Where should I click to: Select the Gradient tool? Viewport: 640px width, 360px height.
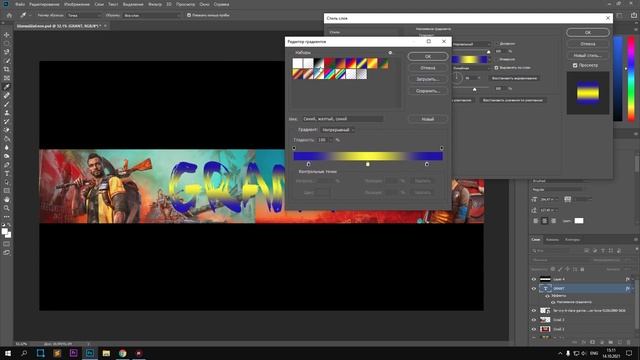click(x=7, y=139)
